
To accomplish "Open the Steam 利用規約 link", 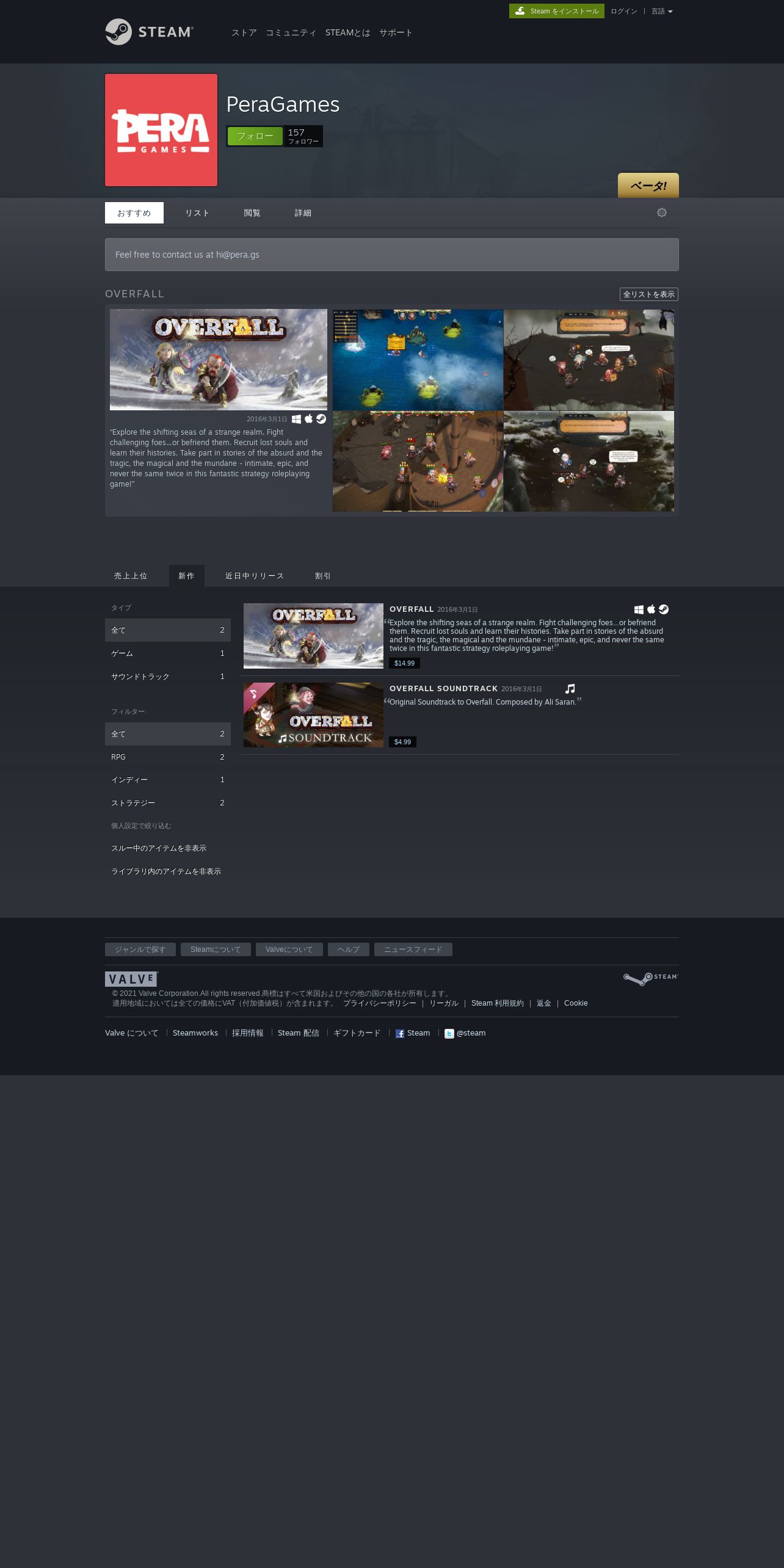I will coord(498,1003).
